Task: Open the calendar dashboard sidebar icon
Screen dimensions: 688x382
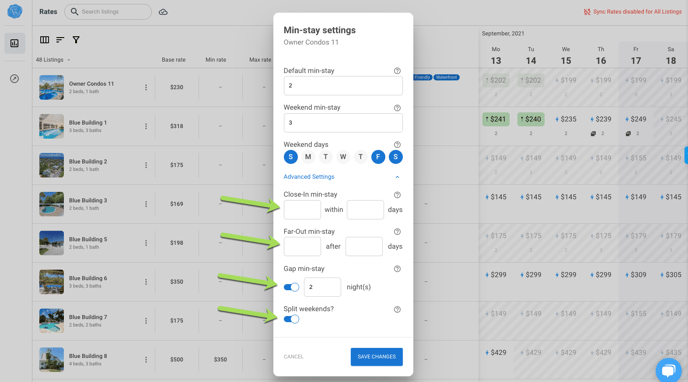Action: 14,43
